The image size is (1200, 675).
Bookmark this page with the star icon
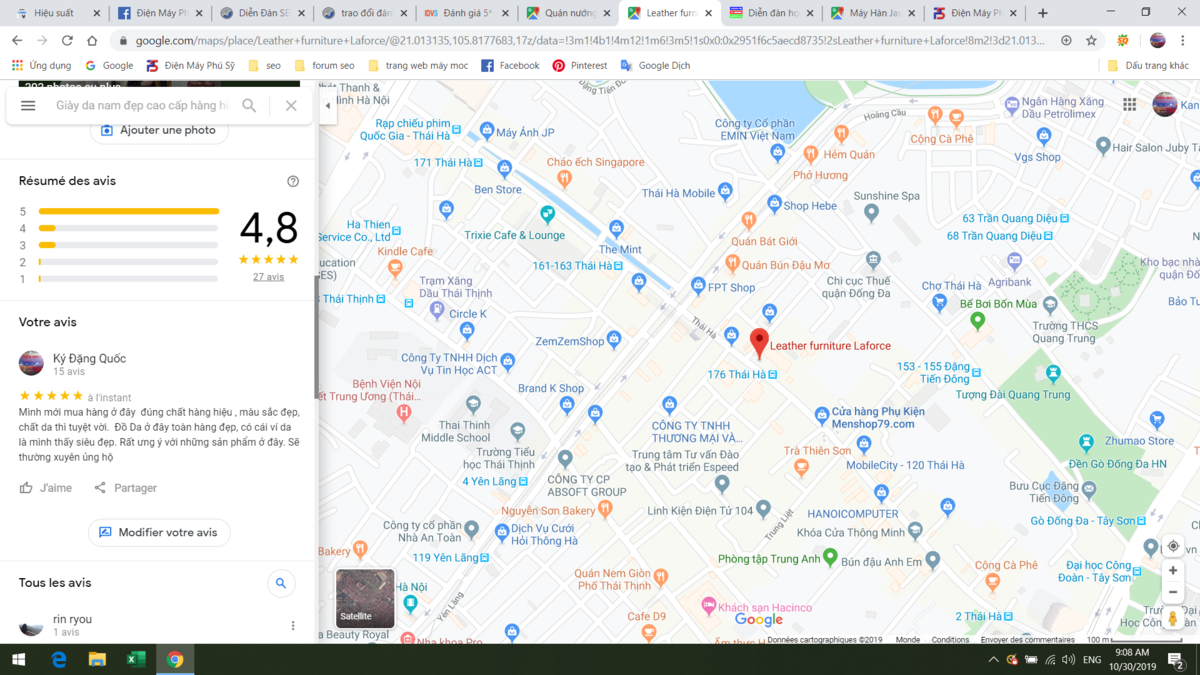click(1091, 40)
